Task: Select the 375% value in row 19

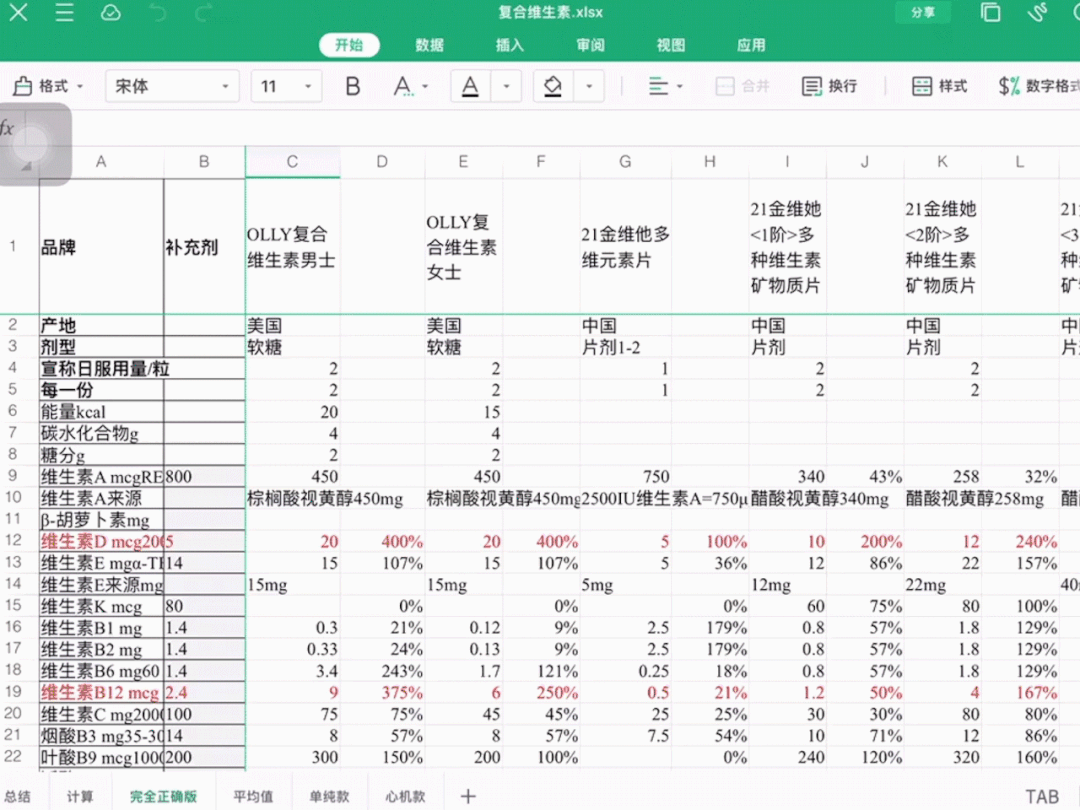Action: pos(383,692)
